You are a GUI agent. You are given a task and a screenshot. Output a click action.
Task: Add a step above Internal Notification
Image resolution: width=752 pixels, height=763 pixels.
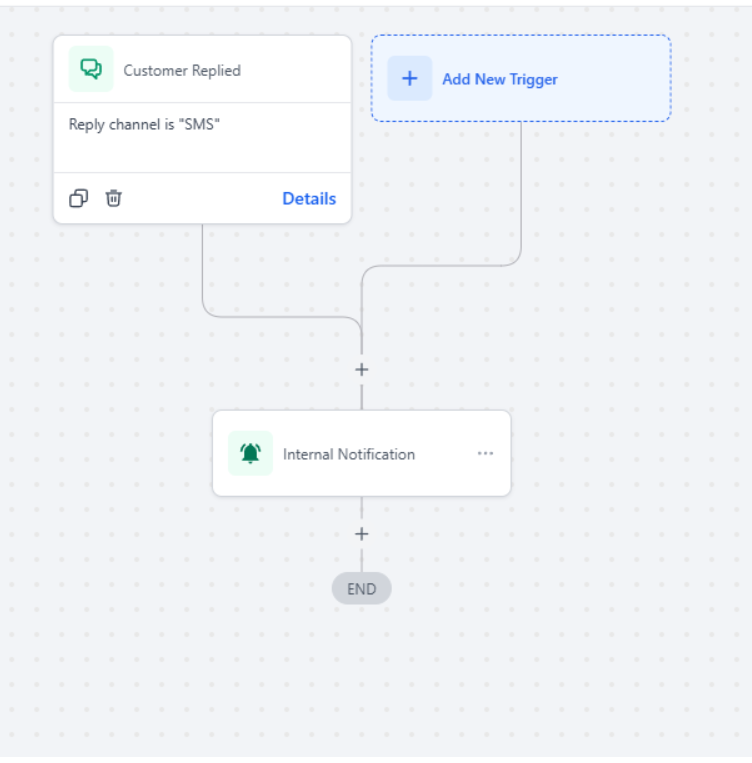tap(362, 369)
